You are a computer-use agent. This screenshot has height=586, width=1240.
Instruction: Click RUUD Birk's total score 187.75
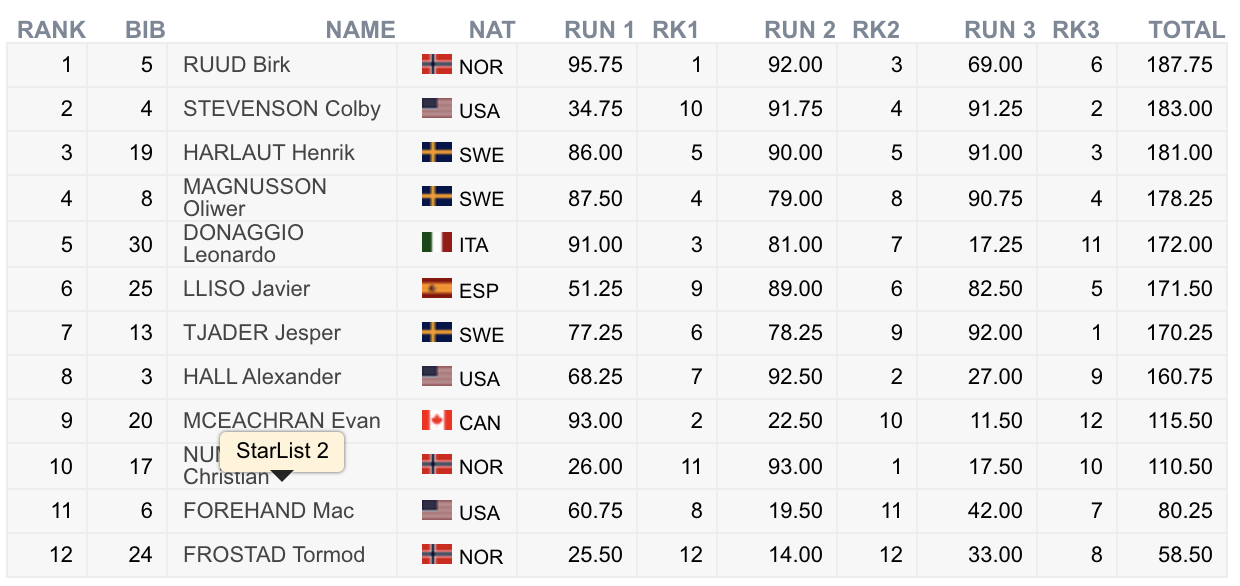point(1179,65)
